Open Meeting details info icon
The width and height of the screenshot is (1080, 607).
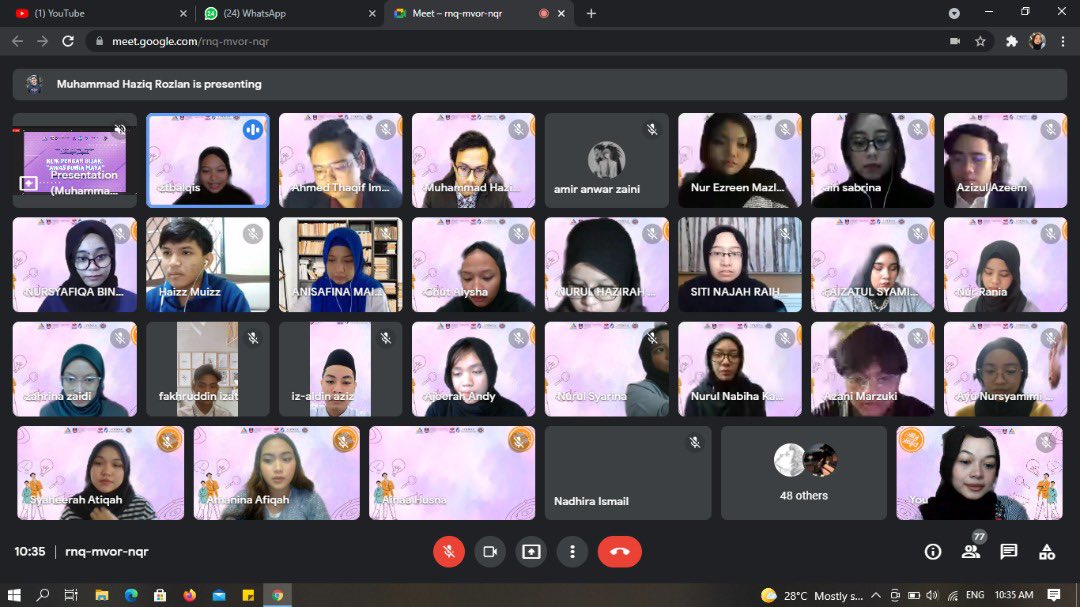933,551
